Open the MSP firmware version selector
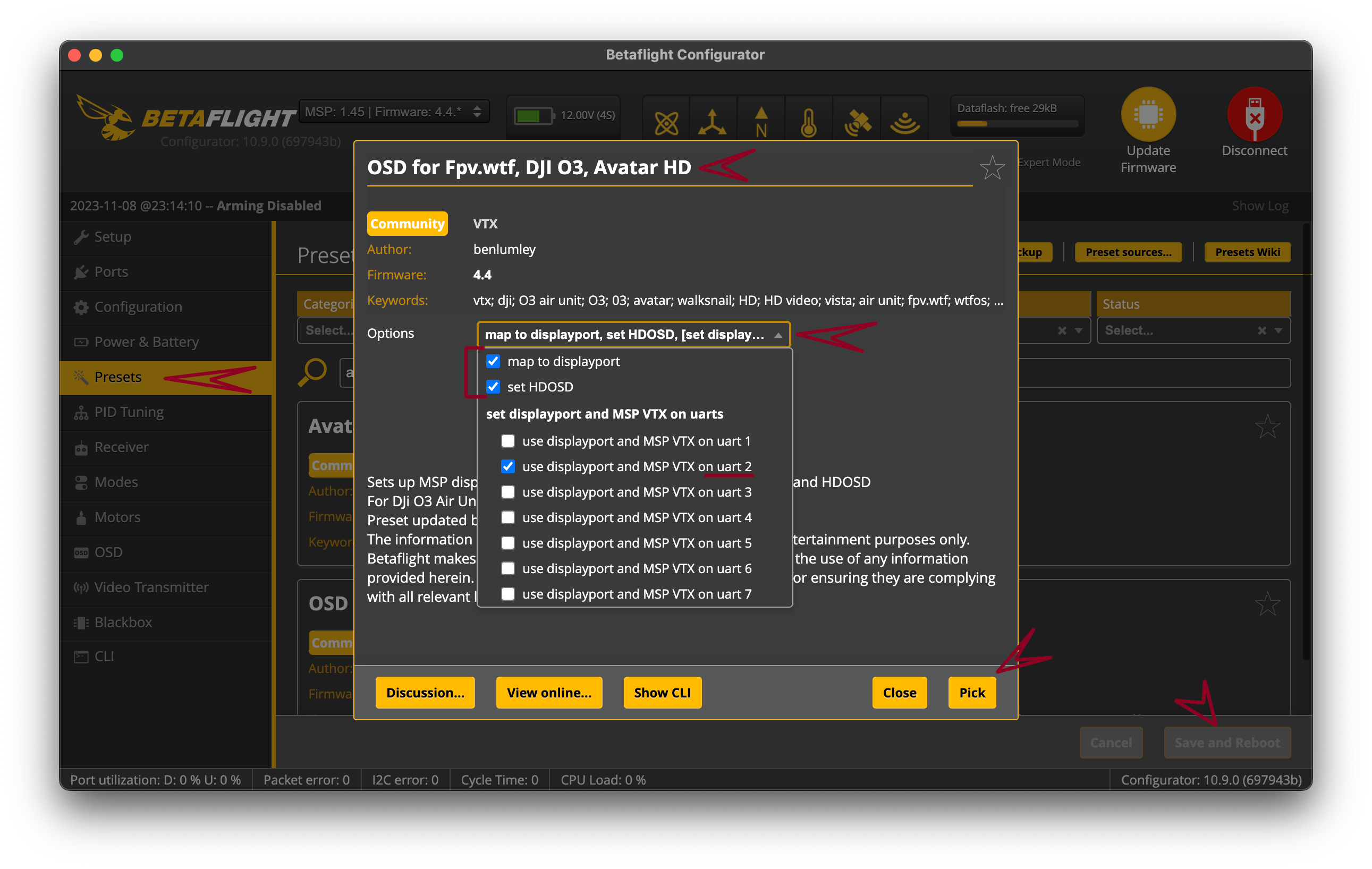Image resolution: width=1372 pixels, height=869 pixels. point(394,112)
